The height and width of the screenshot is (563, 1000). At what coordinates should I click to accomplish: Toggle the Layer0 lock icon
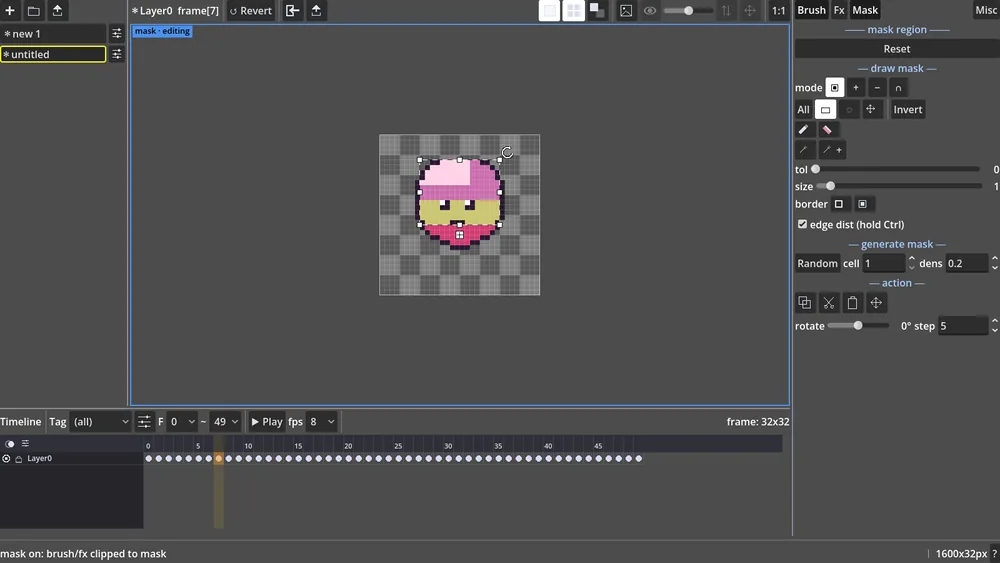pos(18,459)
